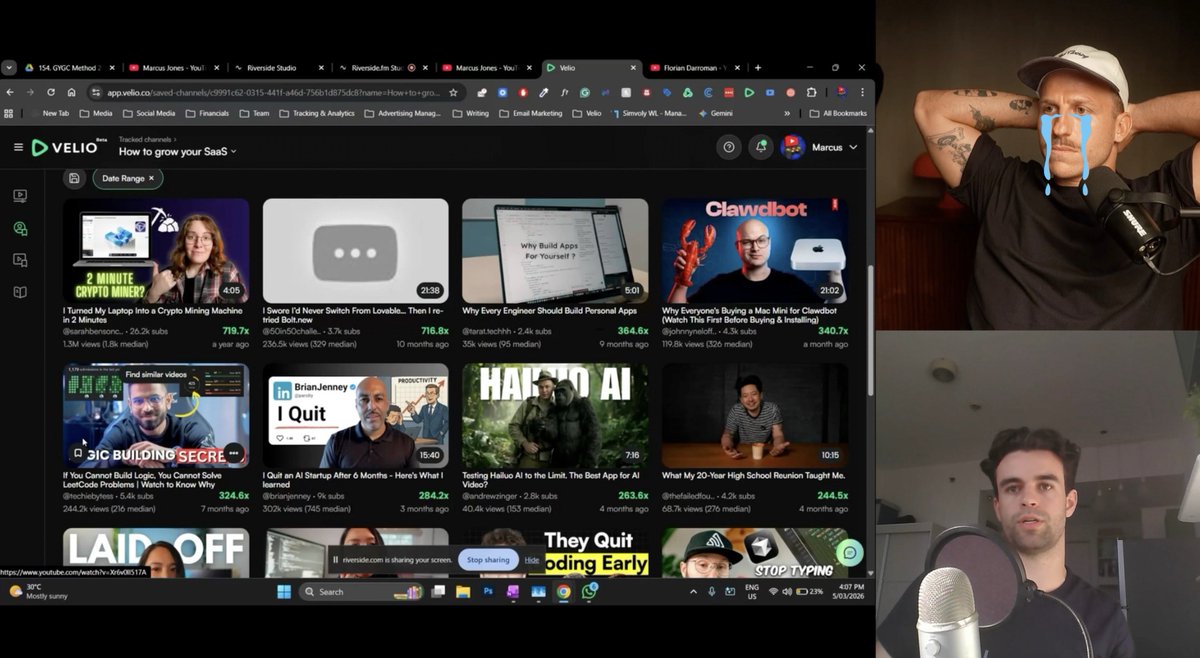Expand Marcus account dropdown

pyautogui.click(x=853, y=147)
